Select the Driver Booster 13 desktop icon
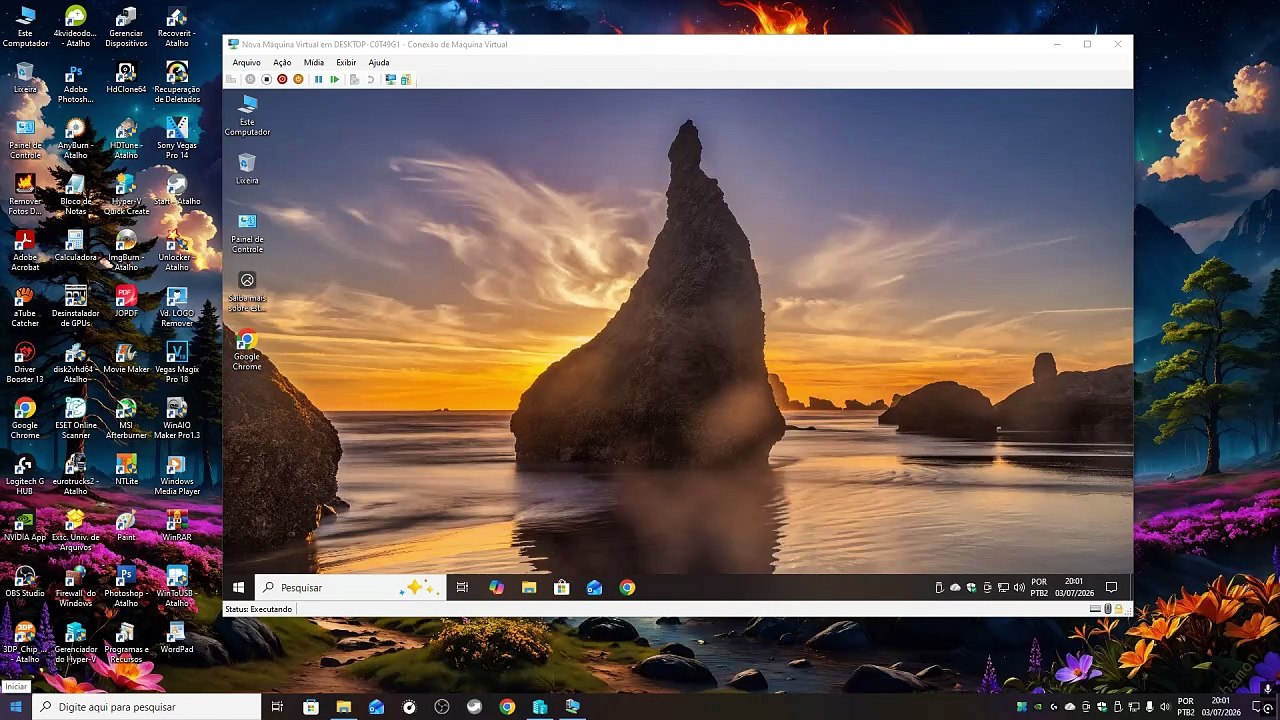Screen dimensions: 1280x720 [x=25, y=362]
